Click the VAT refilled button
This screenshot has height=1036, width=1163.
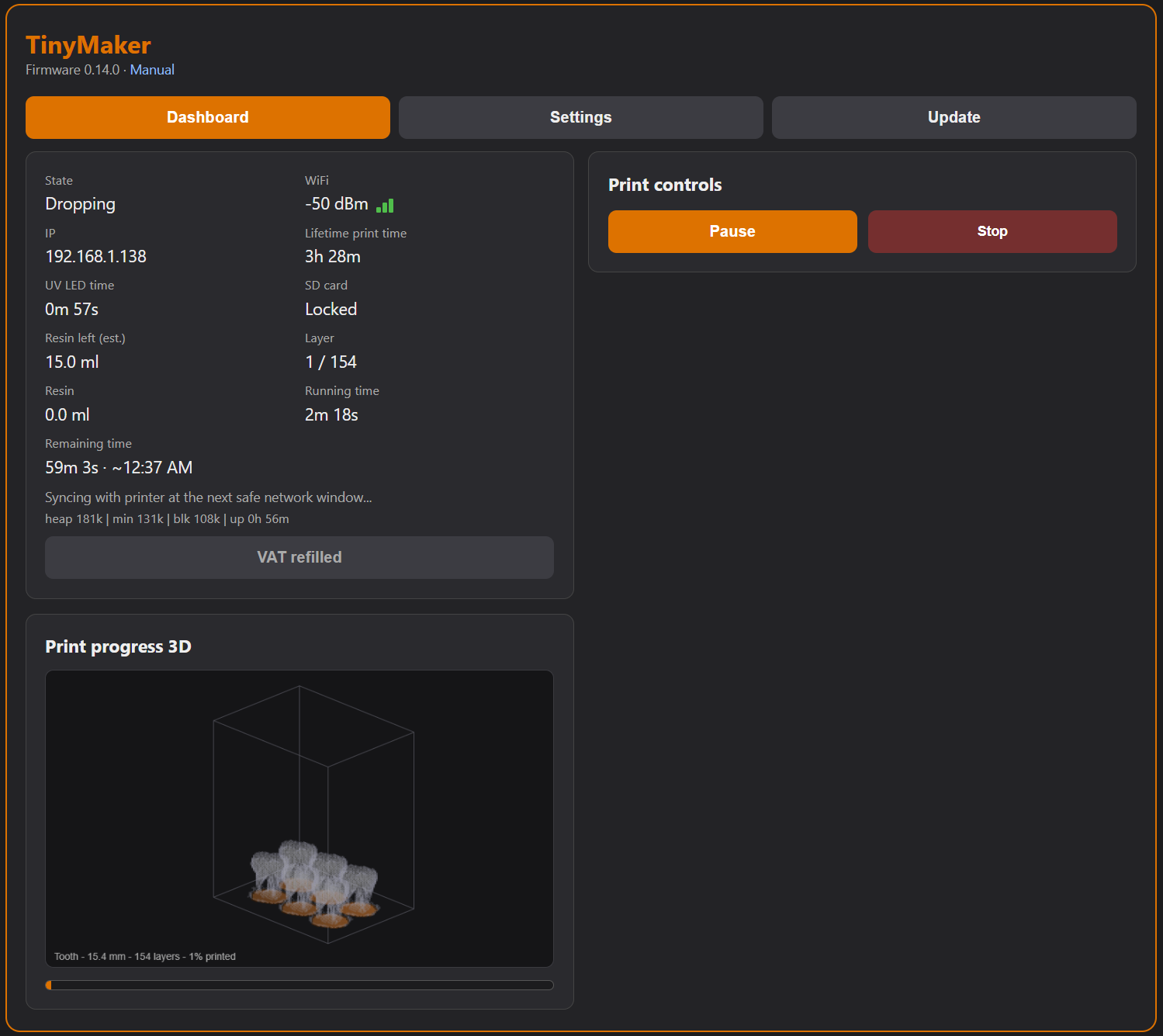299,557
